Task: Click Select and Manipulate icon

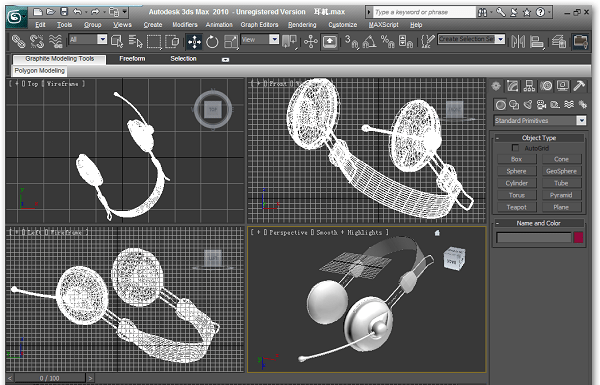Action: coord(311,41)
